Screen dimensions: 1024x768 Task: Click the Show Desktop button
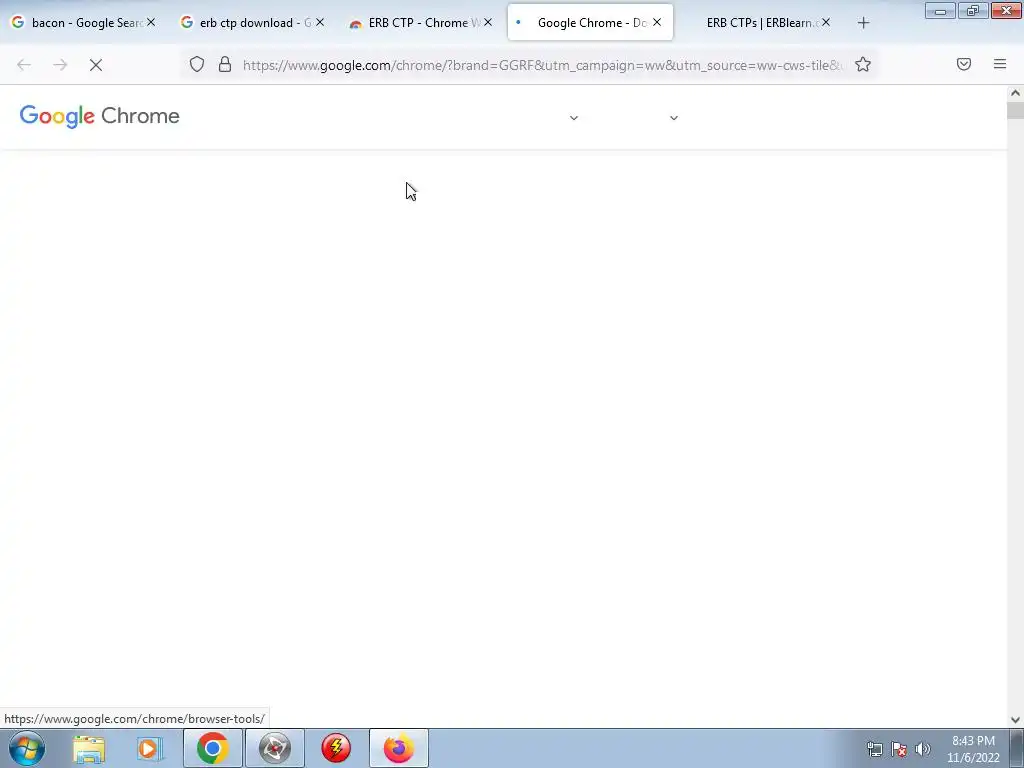coord(1017,748)
